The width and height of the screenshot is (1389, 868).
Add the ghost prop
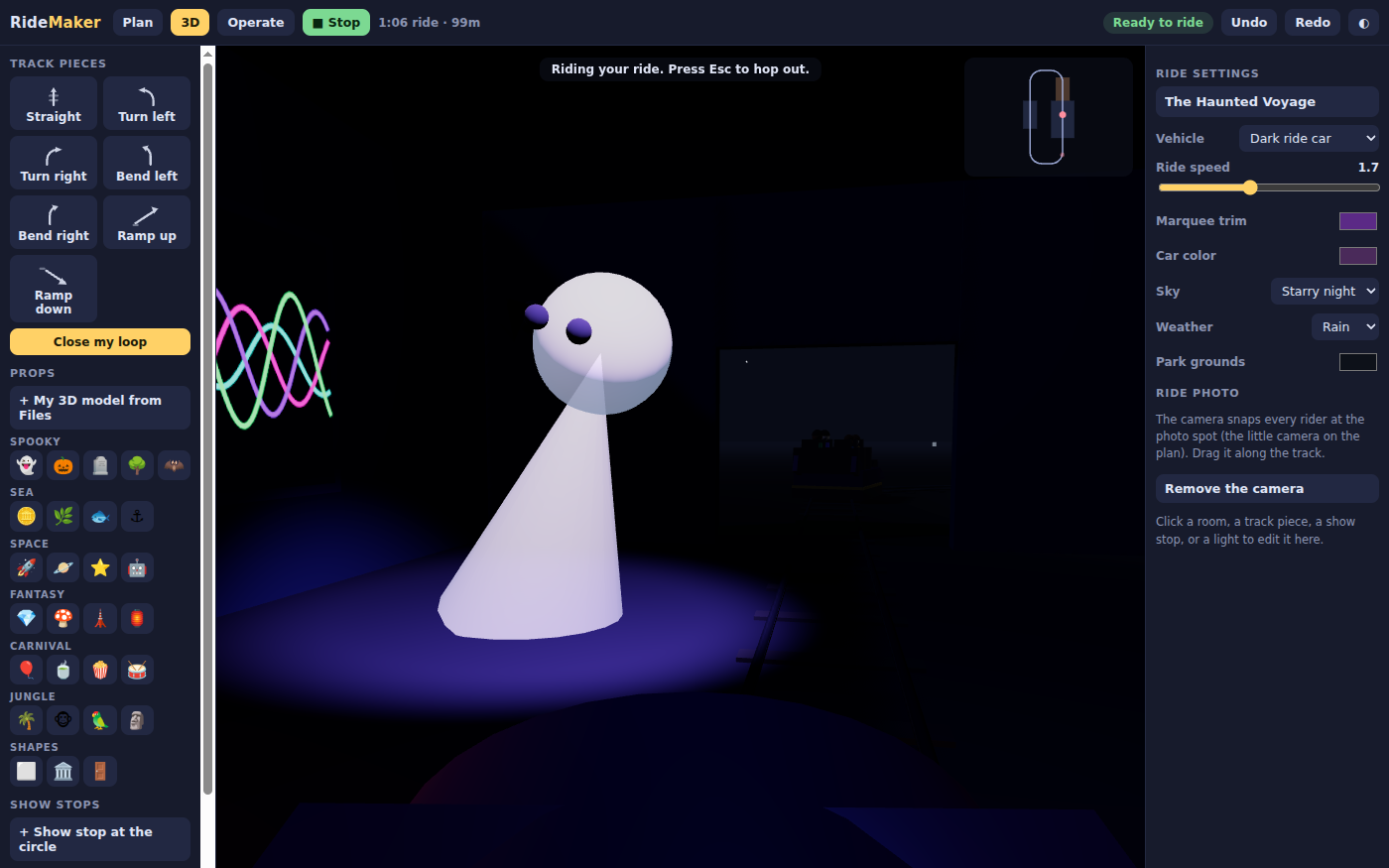(x=27, y=465)
